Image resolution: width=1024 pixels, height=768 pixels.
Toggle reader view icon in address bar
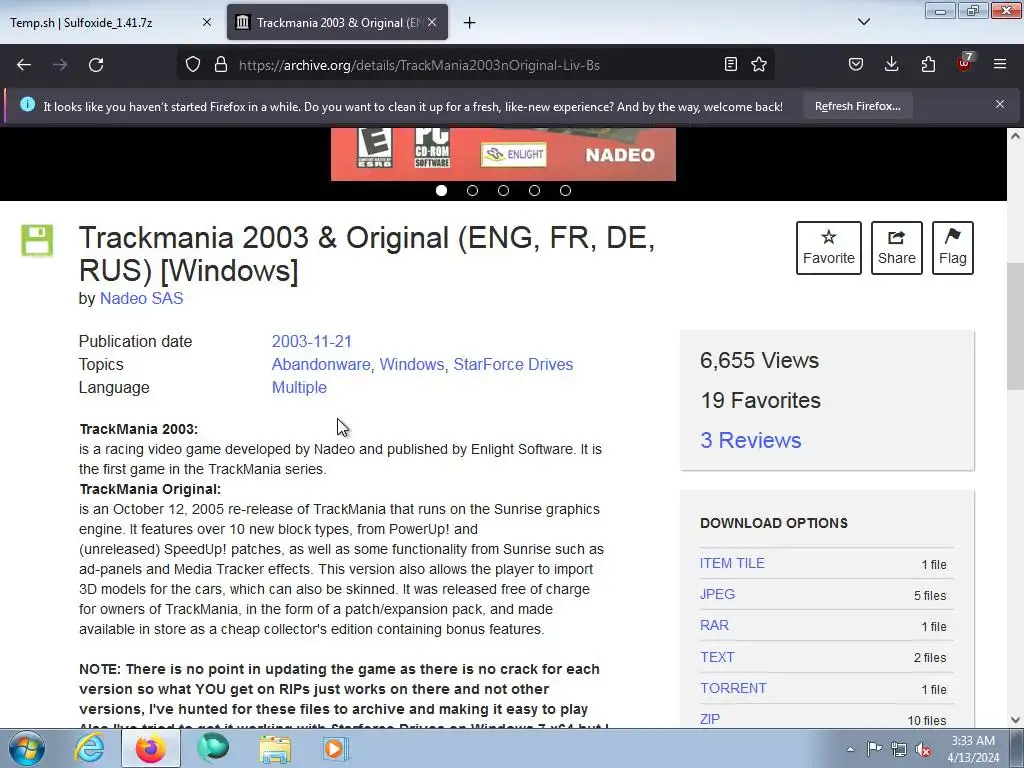point(731,65)
